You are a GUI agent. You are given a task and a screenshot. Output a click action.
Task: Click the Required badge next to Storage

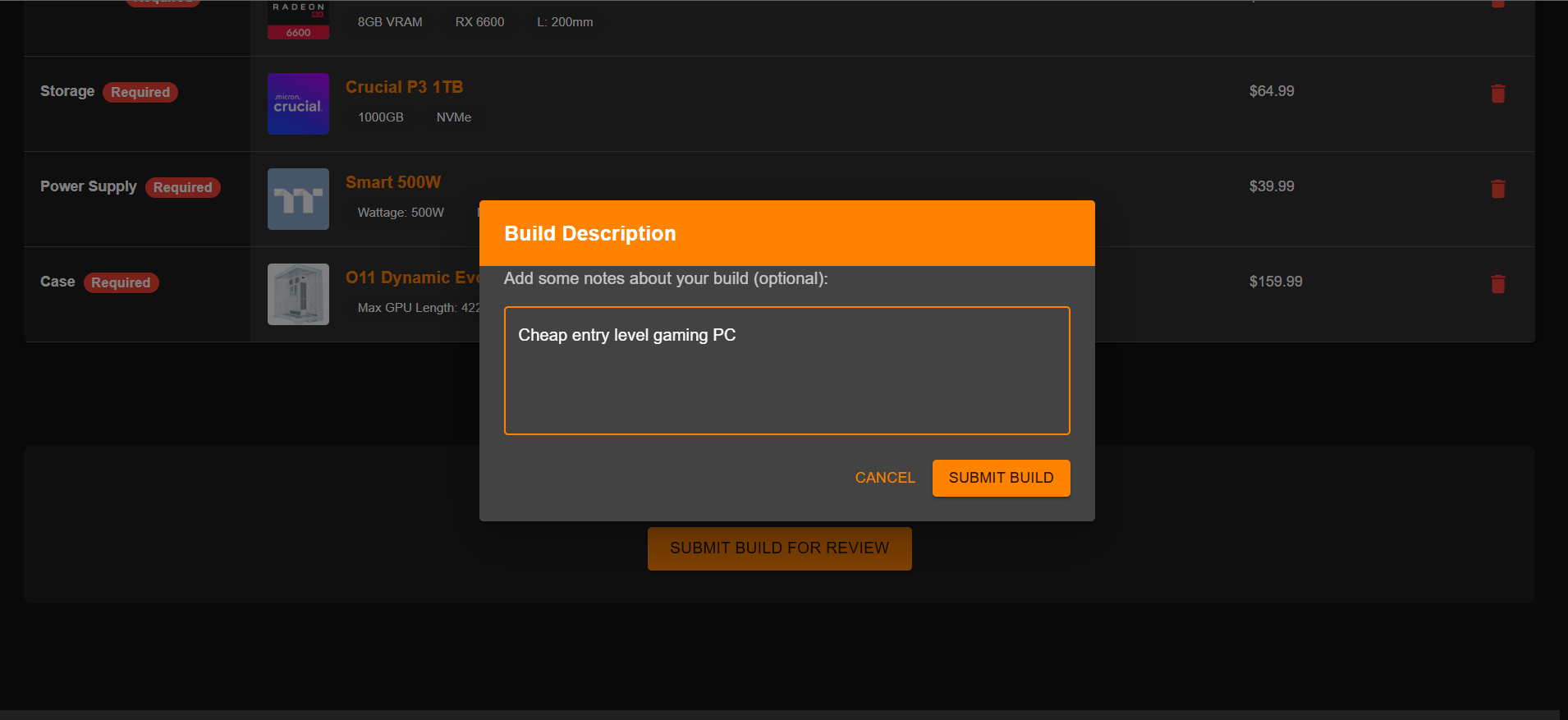pyautogui.click(x=140, y=92)
